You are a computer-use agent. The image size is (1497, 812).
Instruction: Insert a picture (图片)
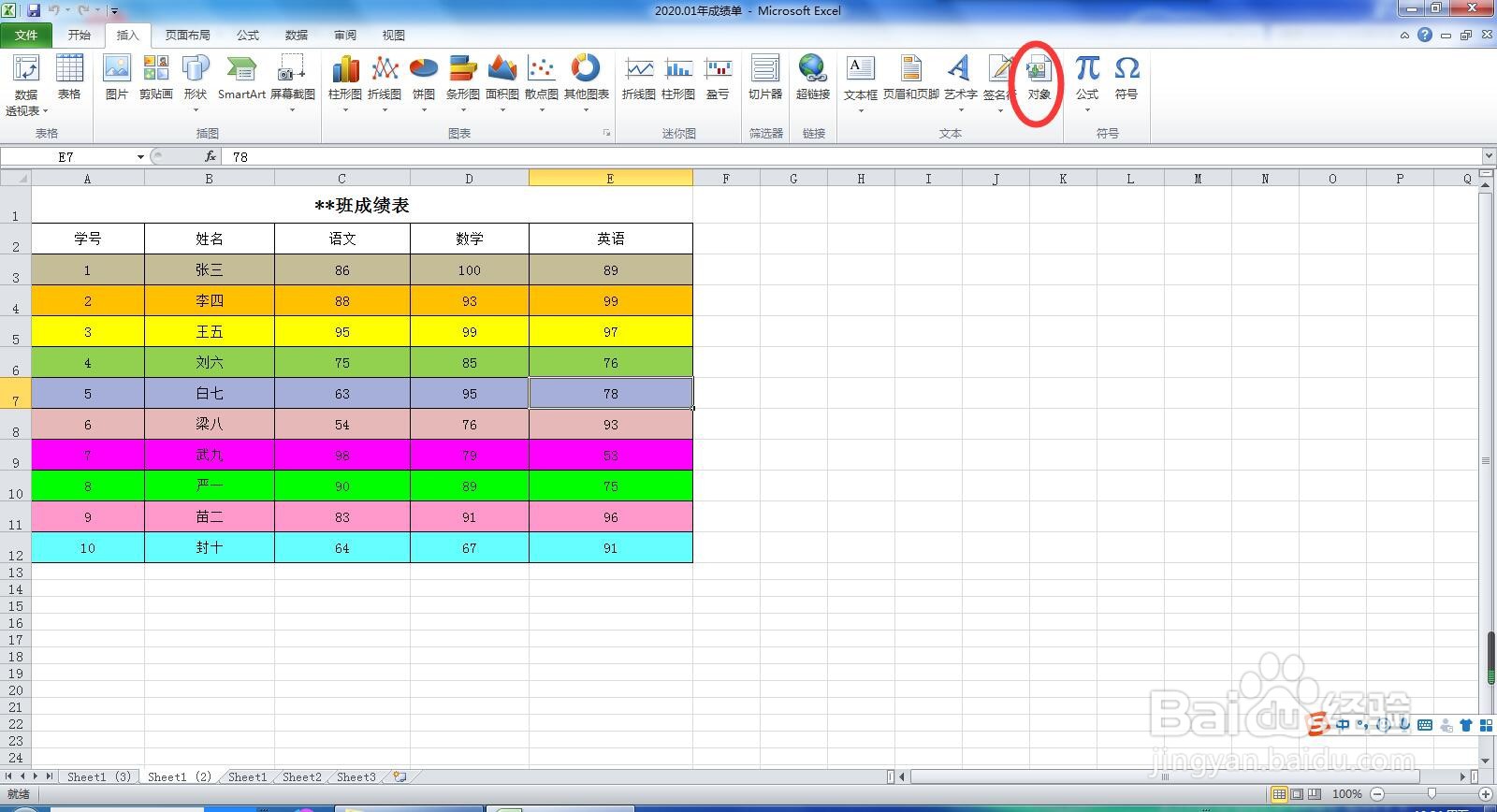[x=117, y=78]
